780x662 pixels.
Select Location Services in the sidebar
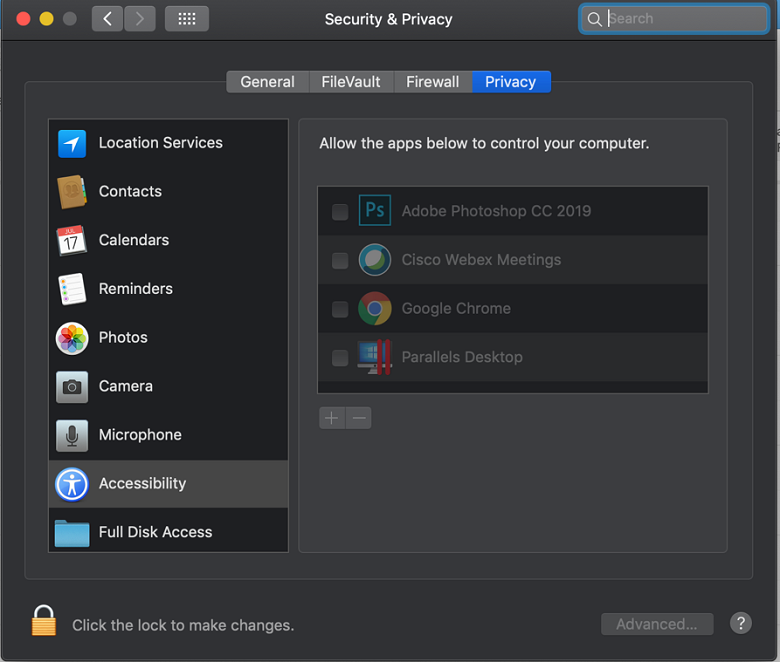pos(160,143)
